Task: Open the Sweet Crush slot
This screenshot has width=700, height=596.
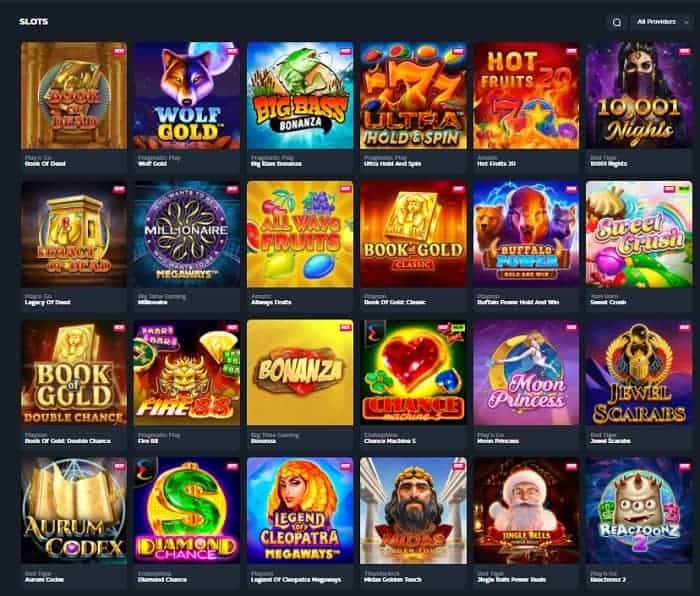Action: (639, 234)
